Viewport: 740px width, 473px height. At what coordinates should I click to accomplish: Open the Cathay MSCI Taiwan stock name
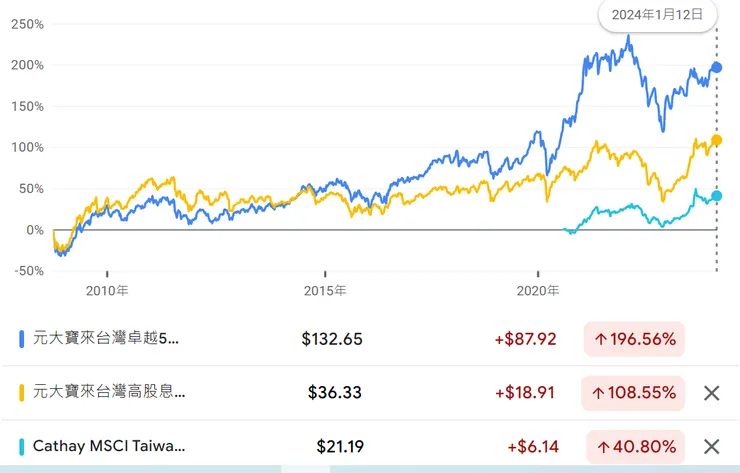tap(109, 447)
